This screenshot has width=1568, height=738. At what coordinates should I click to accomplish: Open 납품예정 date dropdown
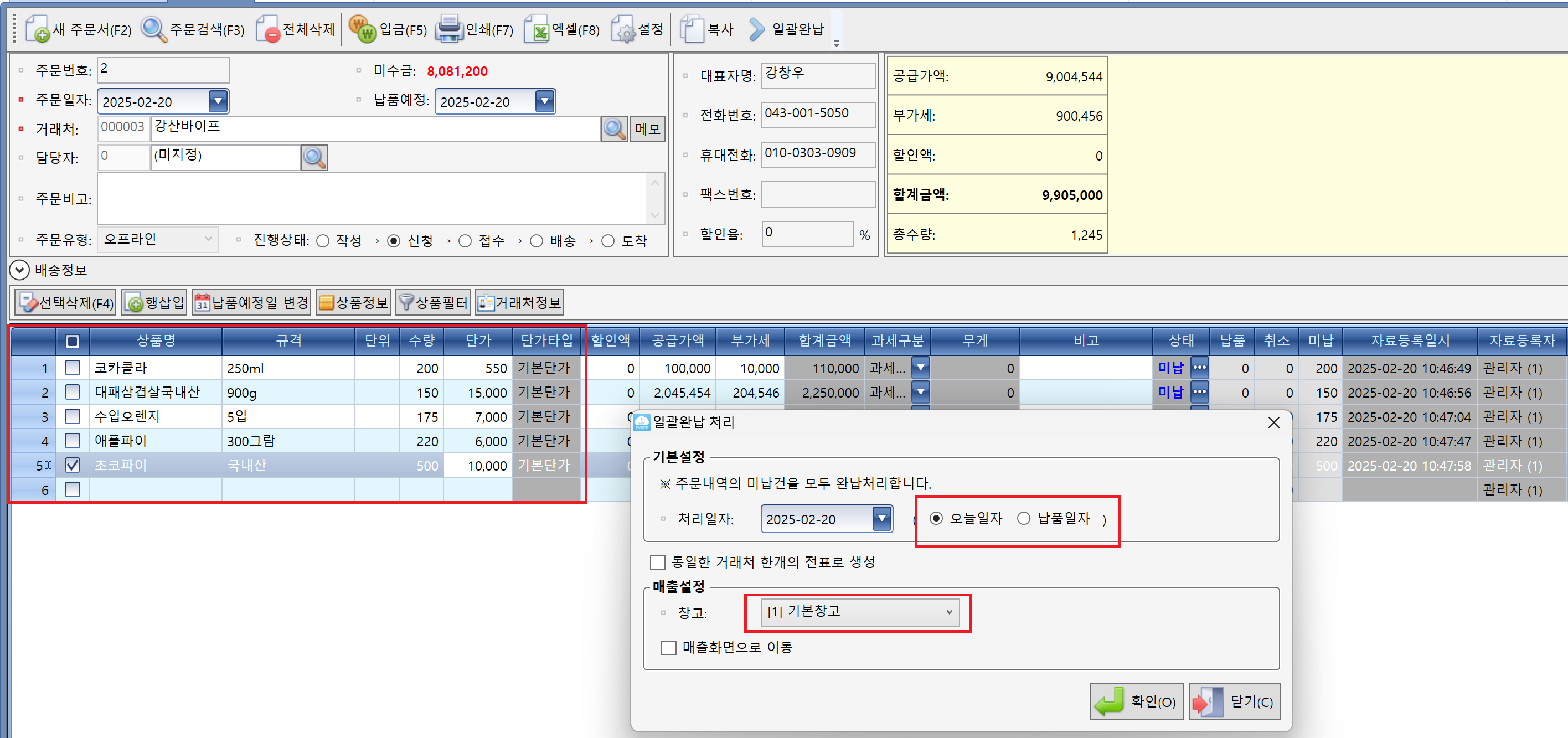[x=545, y=101]
